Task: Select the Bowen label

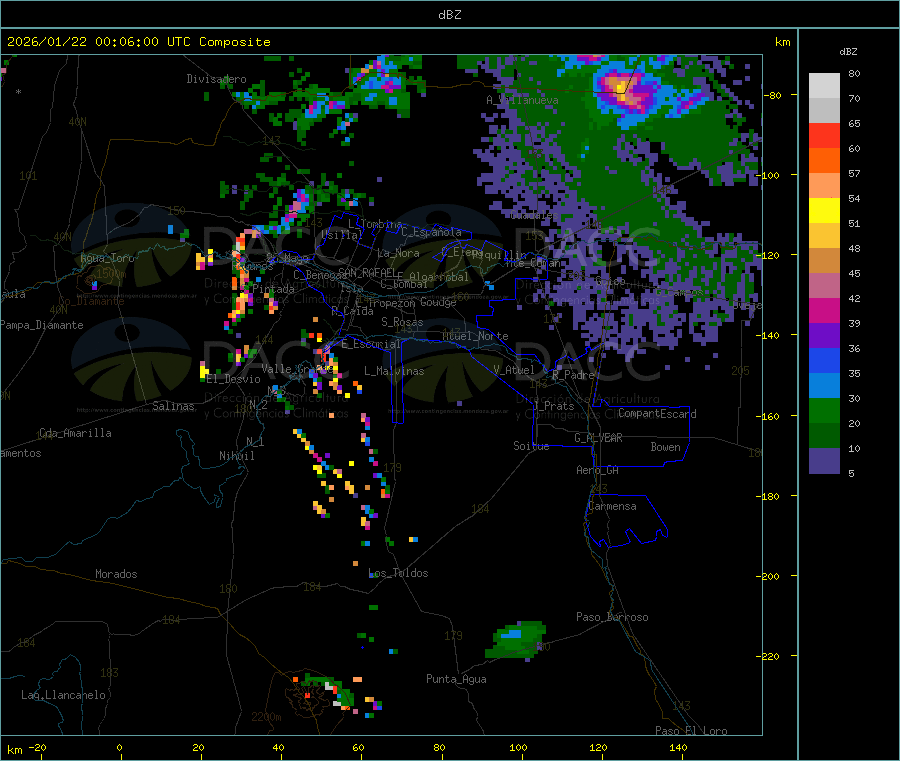Action: coord(665,447)
